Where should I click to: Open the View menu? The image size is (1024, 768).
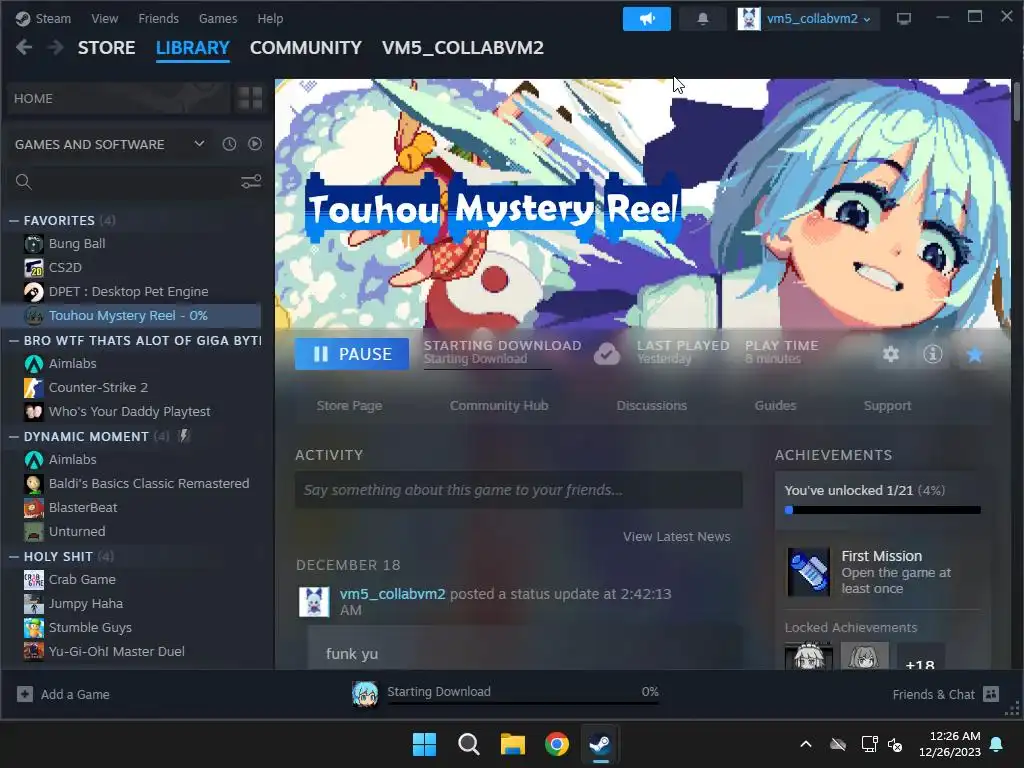tap(104, 18)
